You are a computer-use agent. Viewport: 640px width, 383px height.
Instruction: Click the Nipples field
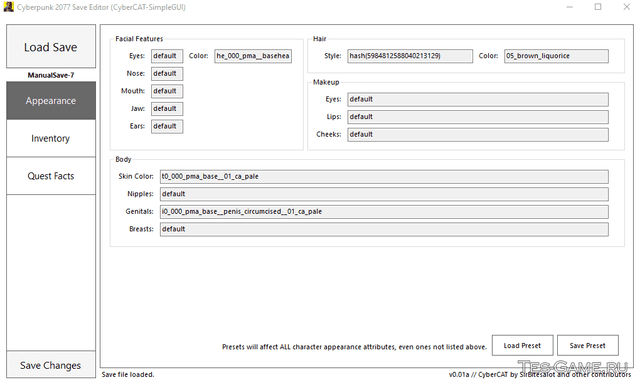click(x=384, y=194)
